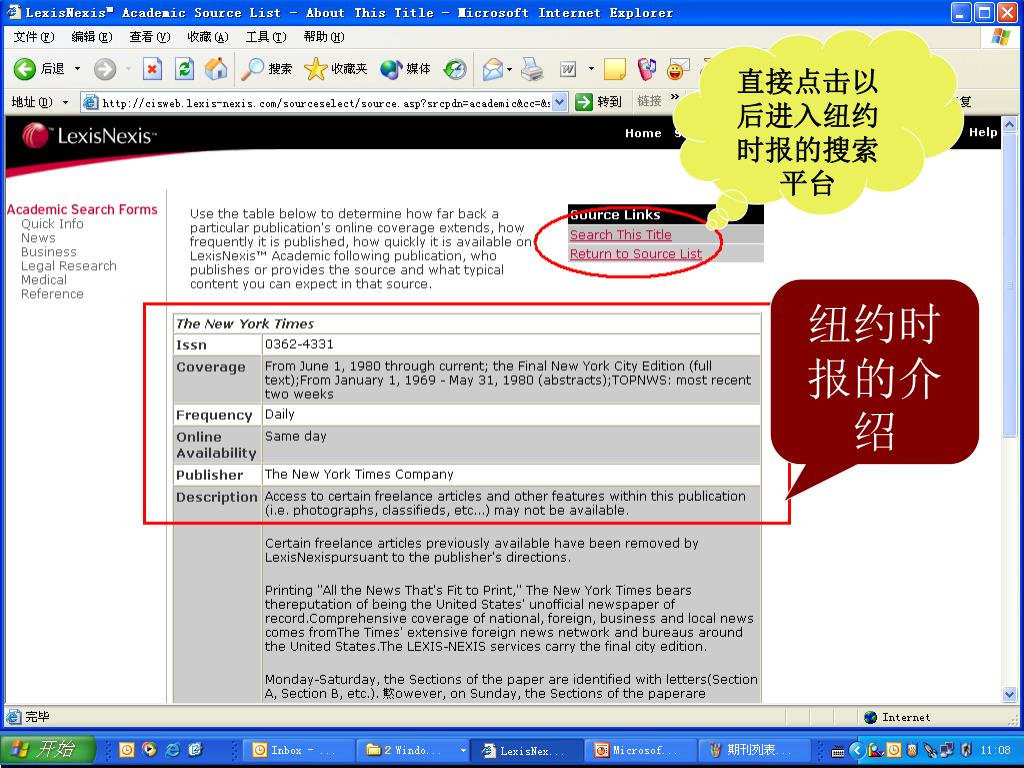Viewport: 1024px width, 768px height.
Task: Open the Back button history dropdown arrow
Action: tap(77, 69)
